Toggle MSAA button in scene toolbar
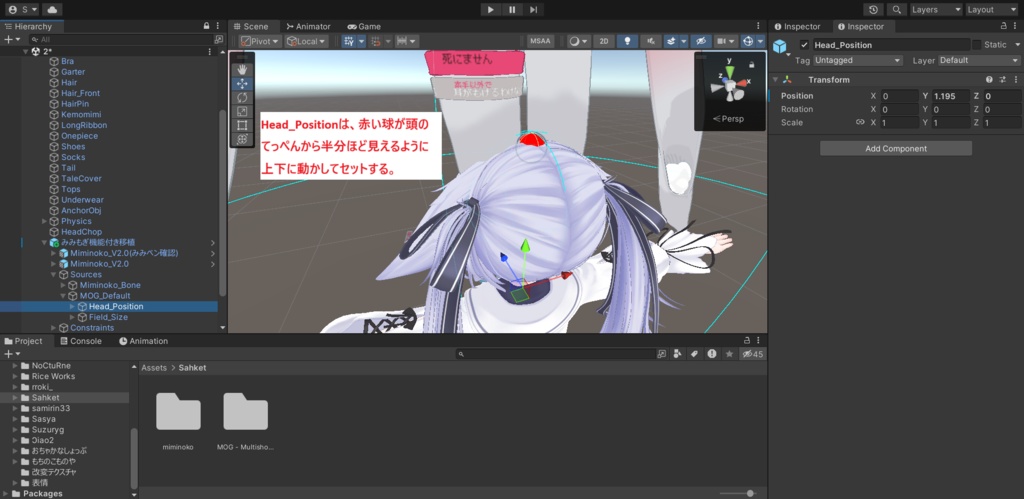This screenshot has height=499, width=1024. [x=540, y=41]
